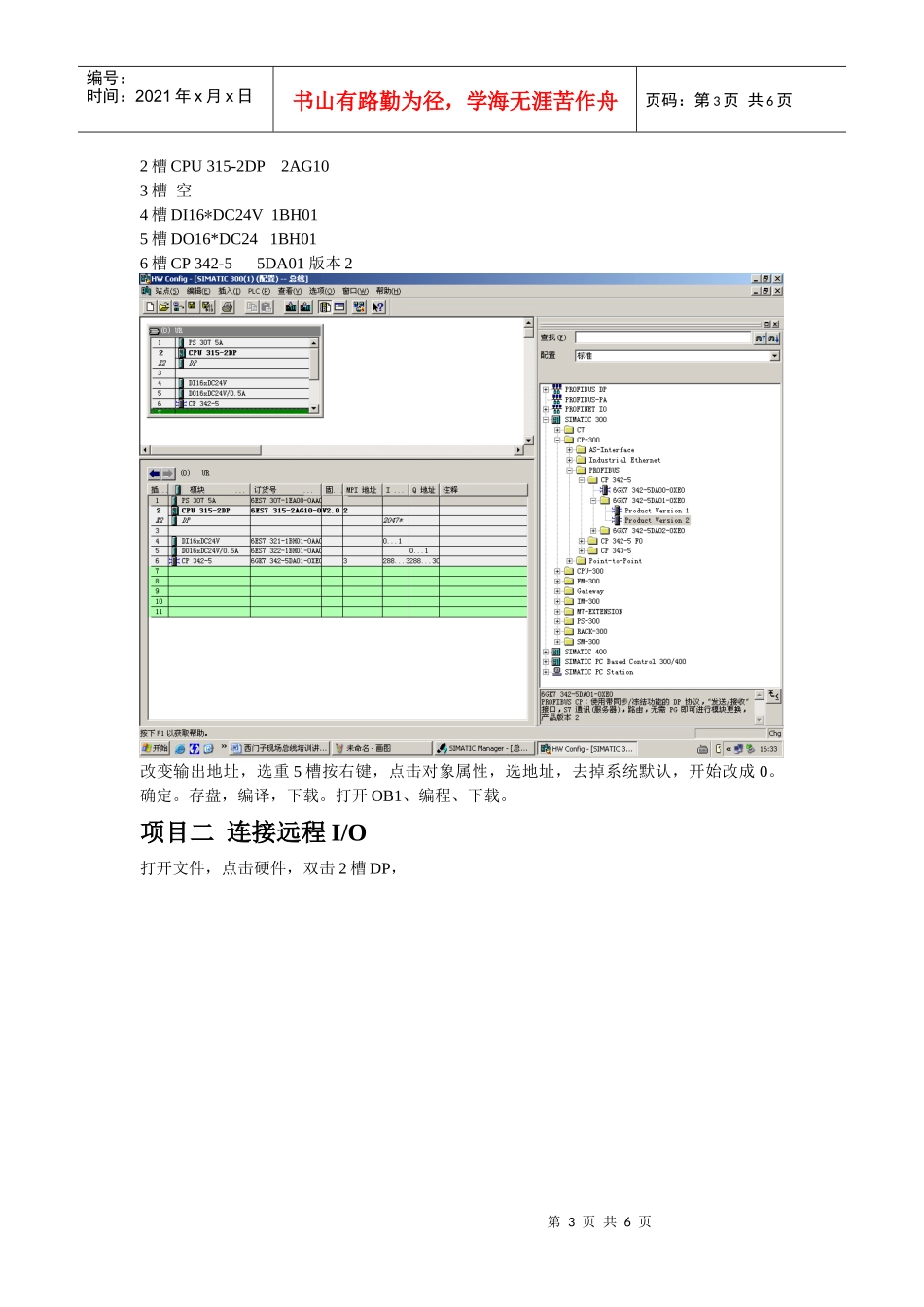The width and height of the screenshot is (924, 1307).
Task: Select the RACK-300 folder in catalog
Action: pyautogui.click(x=591, y=631)
